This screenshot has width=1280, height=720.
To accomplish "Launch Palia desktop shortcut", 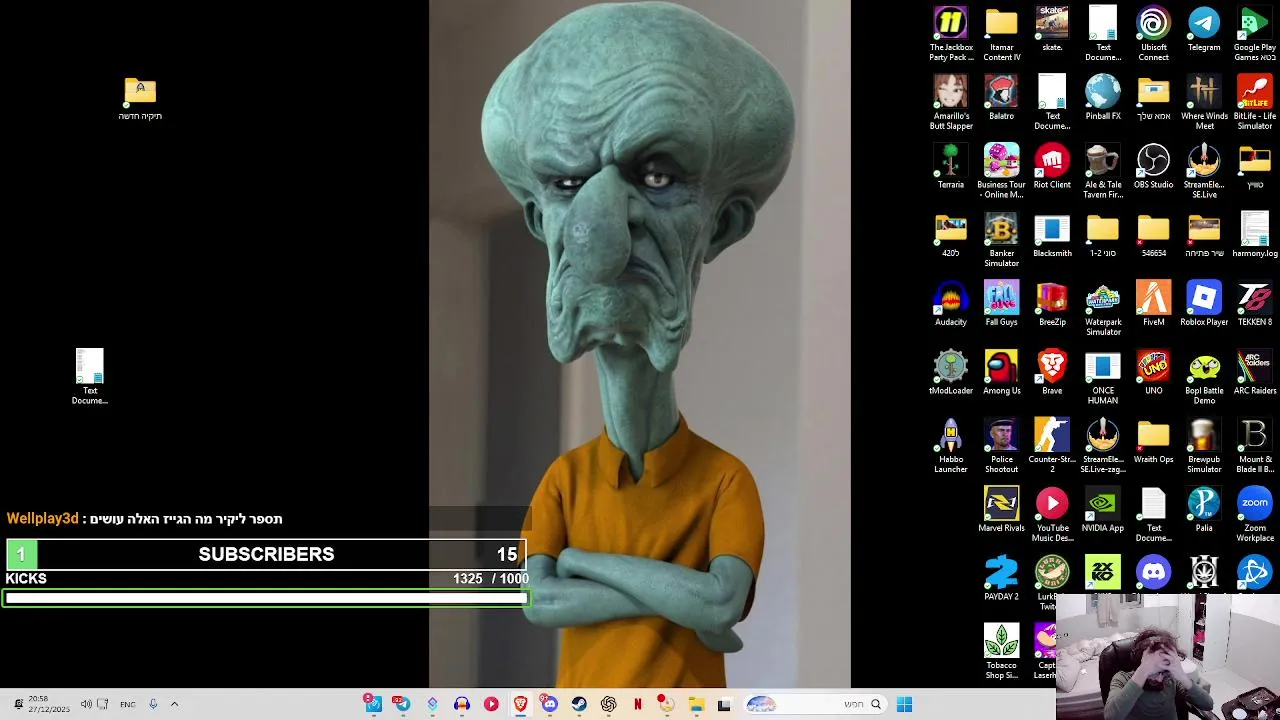I will (1204, 510).
